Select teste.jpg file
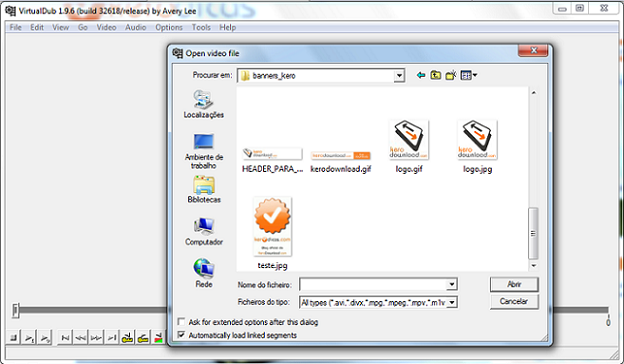Screen dimensions: 624x364 pos(273,233)
